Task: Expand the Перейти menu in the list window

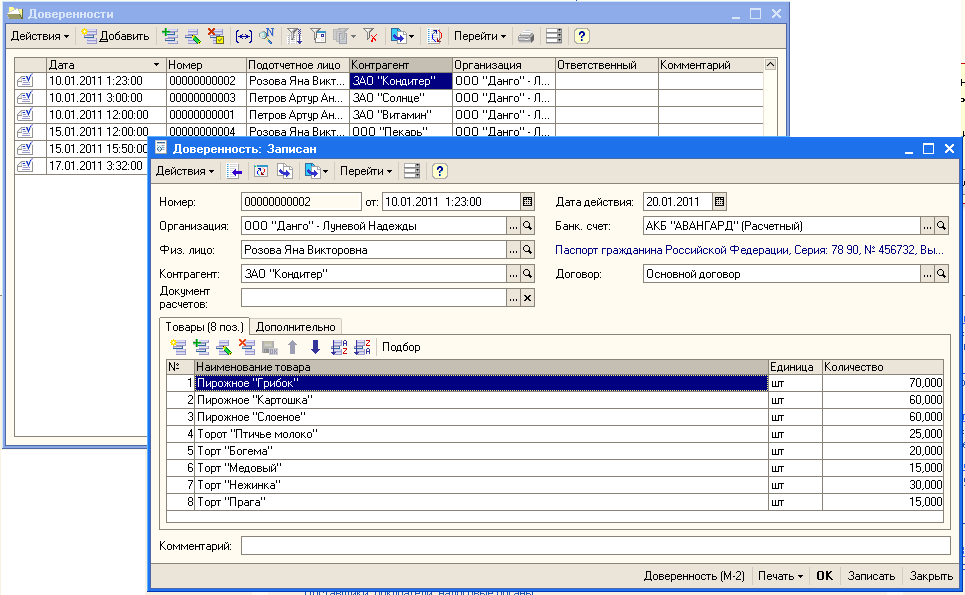Action: 480,36
